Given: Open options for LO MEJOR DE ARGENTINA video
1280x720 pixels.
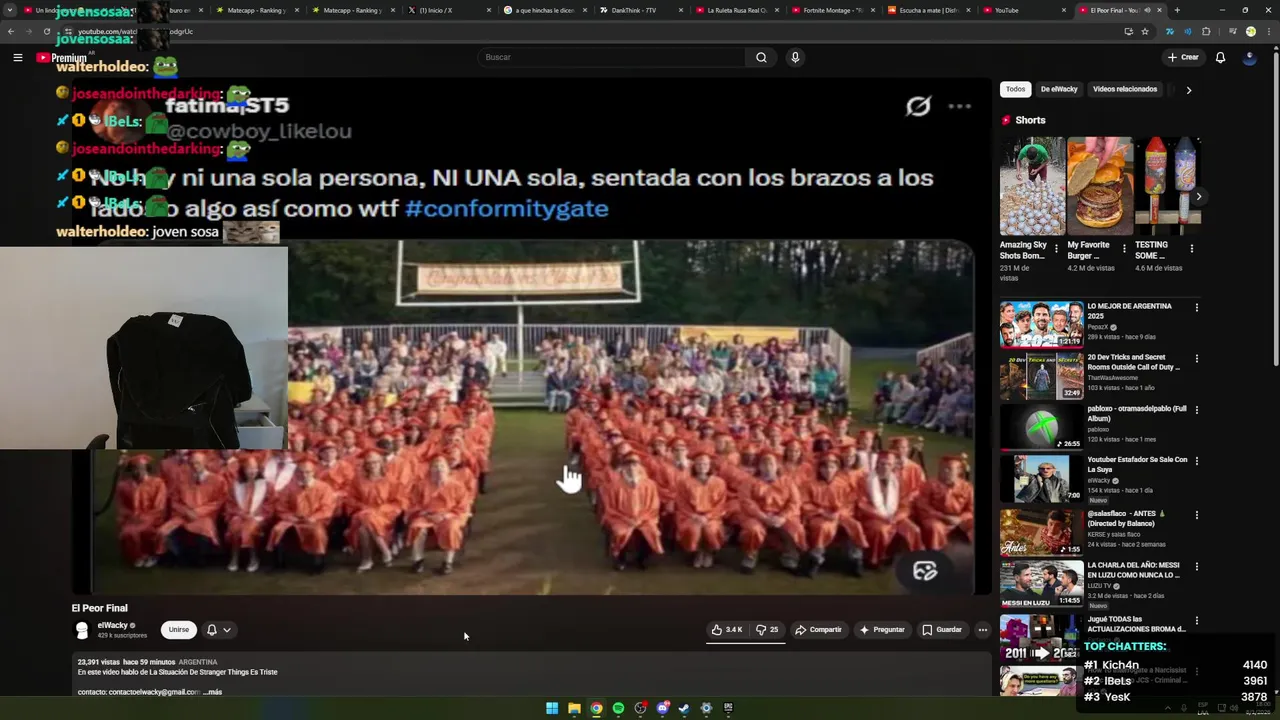Looking at the screenshot, I should pos(1196,308).
